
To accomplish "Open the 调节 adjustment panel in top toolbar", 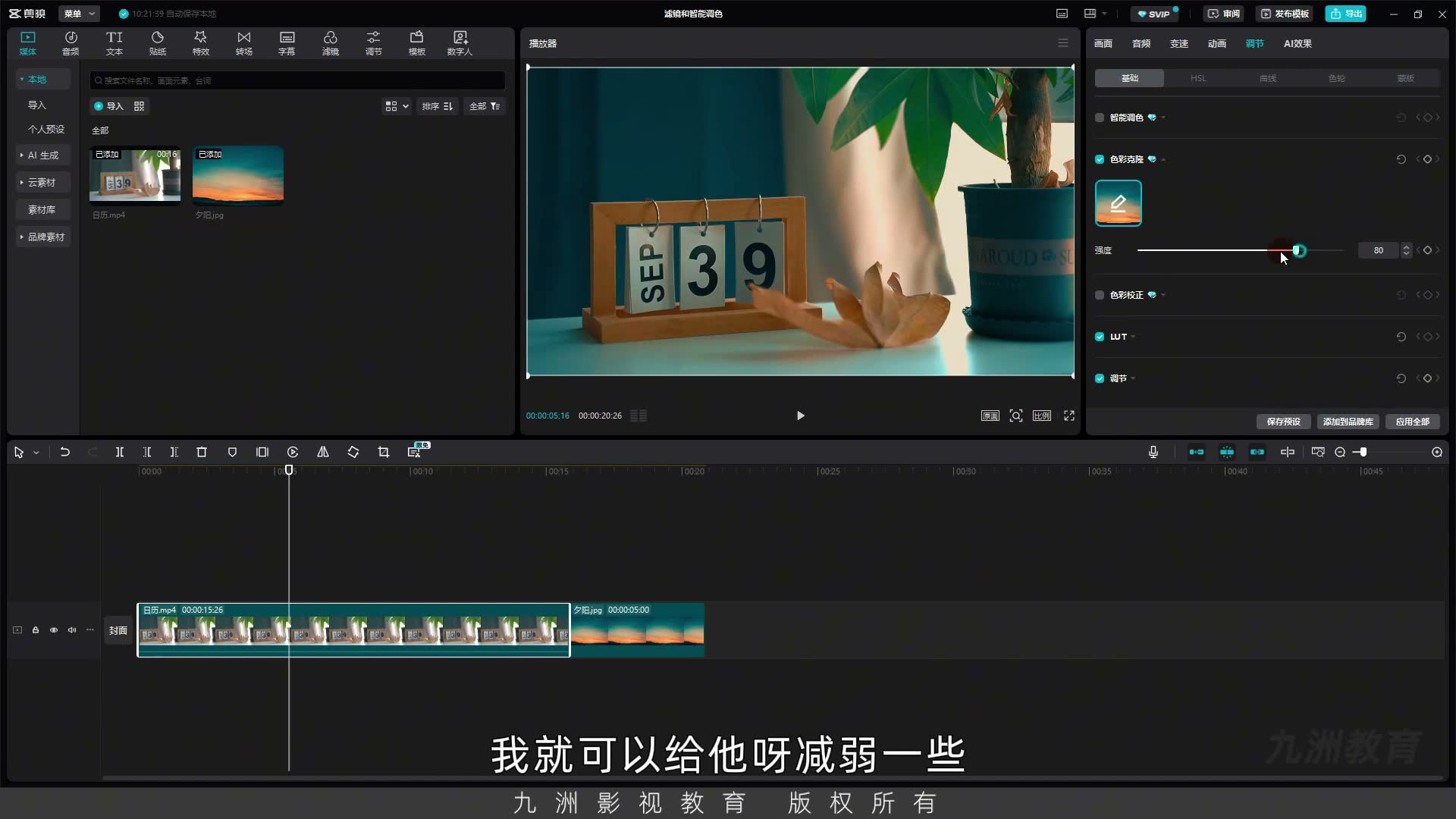I will pos(374,43).
